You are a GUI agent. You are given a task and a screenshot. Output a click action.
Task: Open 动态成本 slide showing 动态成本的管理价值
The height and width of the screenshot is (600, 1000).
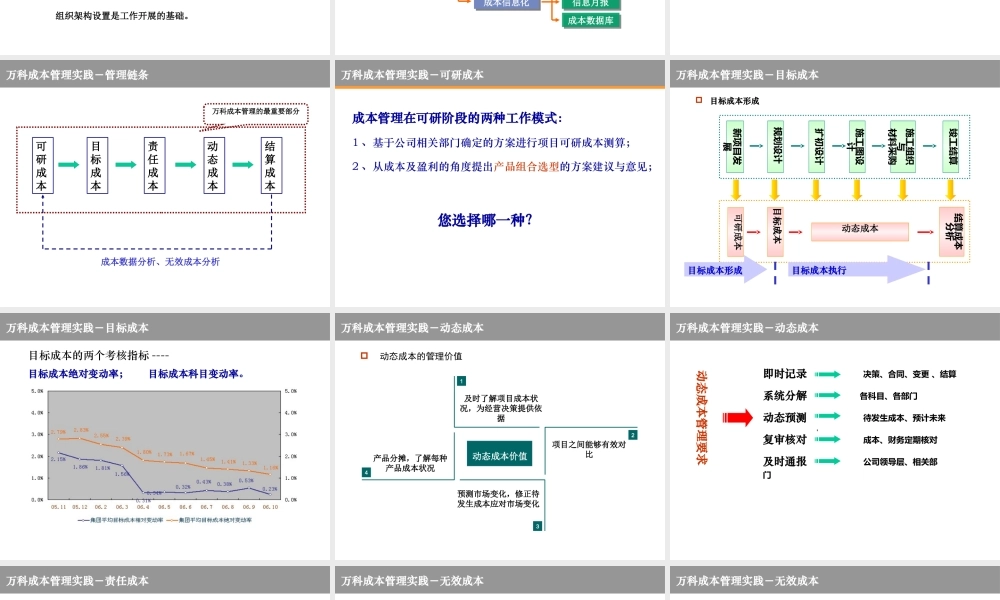click(x=499, y=436)
